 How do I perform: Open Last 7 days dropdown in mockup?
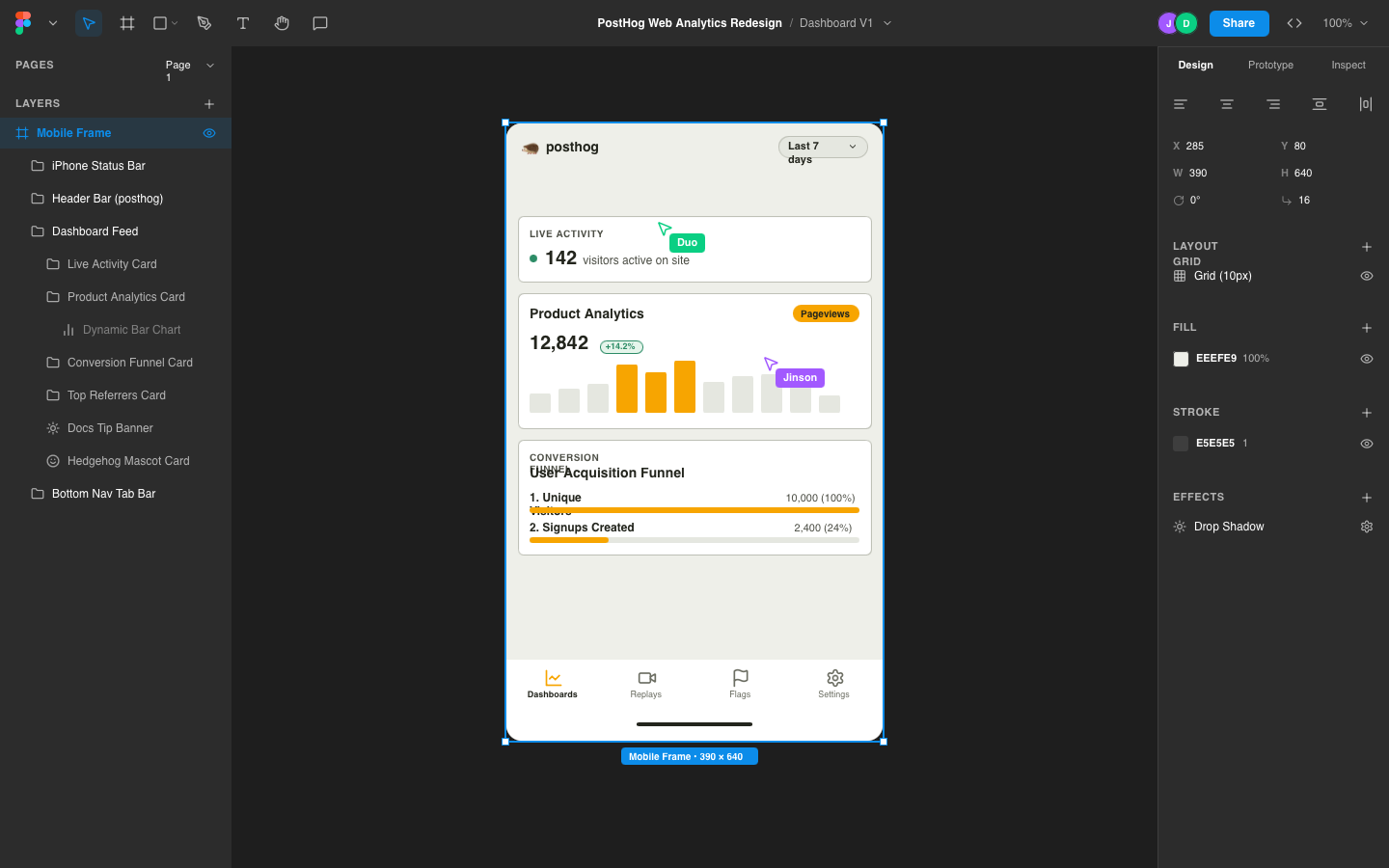pos(823,147)
